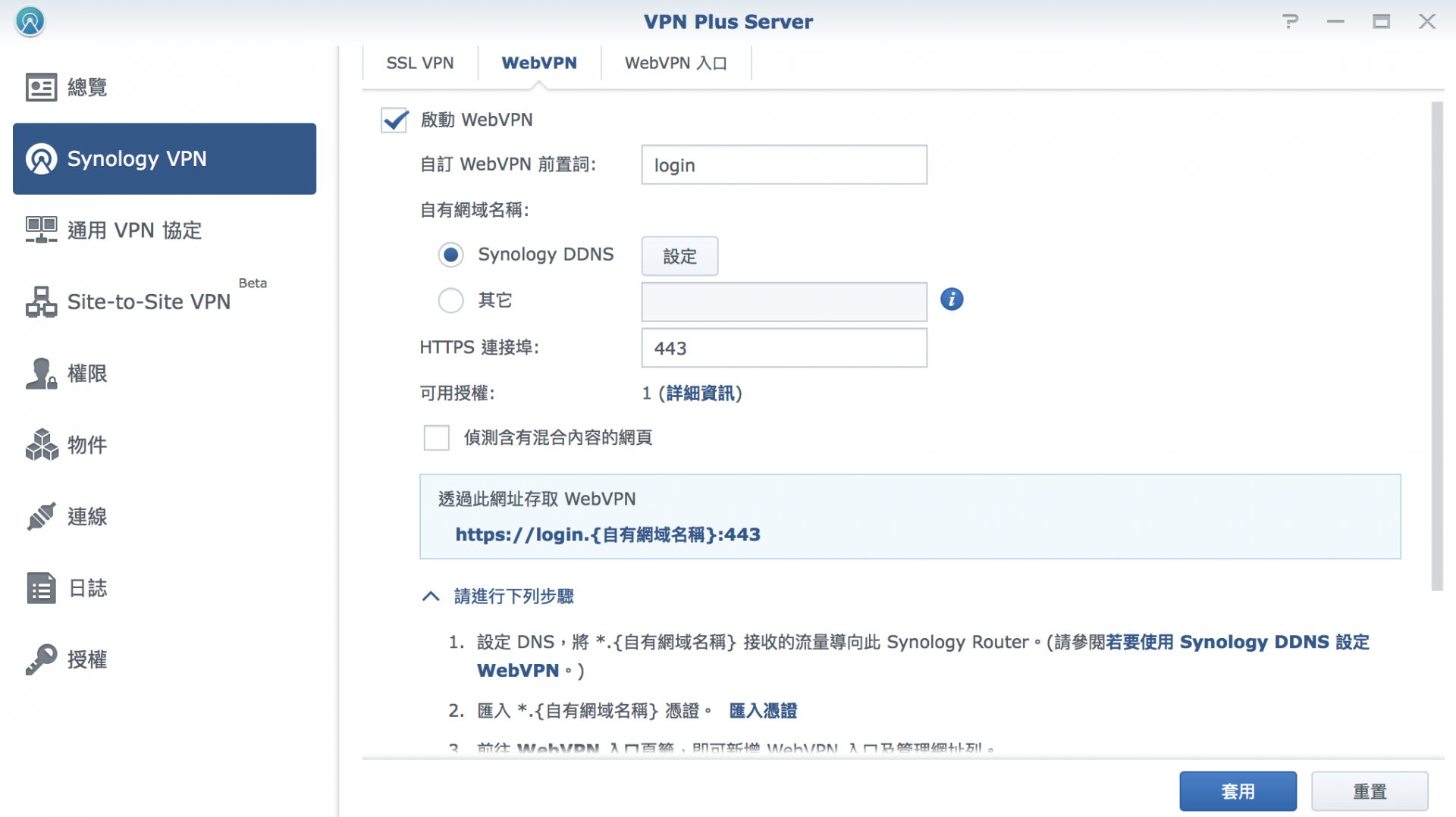This screenshot has width=1456, height=817.
Task: Switch to the WebVPN 入口 tab
Action: point(675,63)
